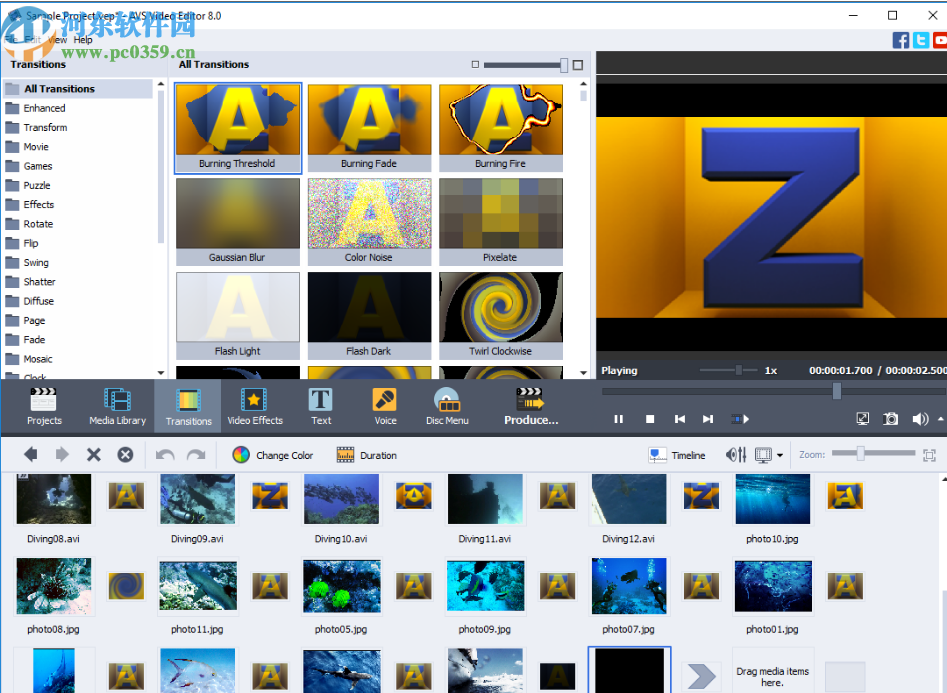Switch to Timeline view
Screen dimensions: 947x693
678,455
